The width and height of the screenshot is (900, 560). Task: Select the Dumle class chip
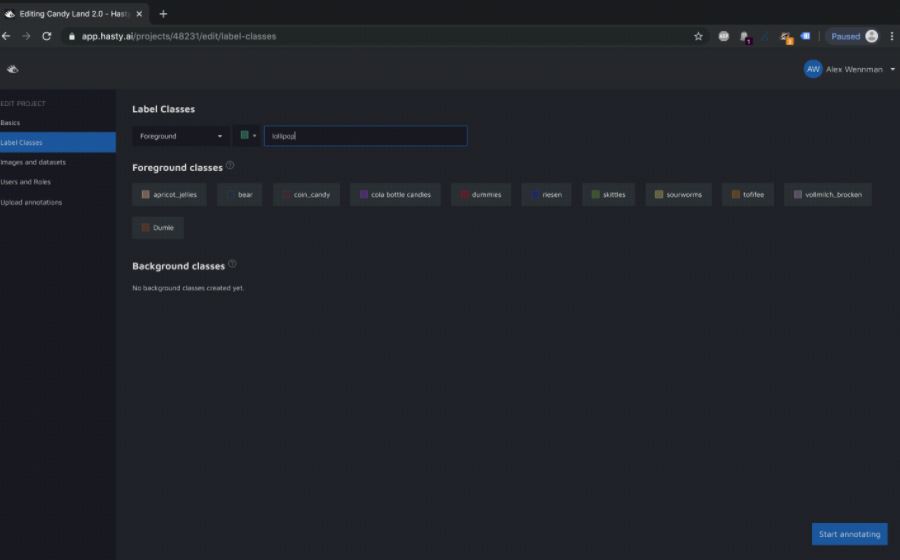pos(158,228)
